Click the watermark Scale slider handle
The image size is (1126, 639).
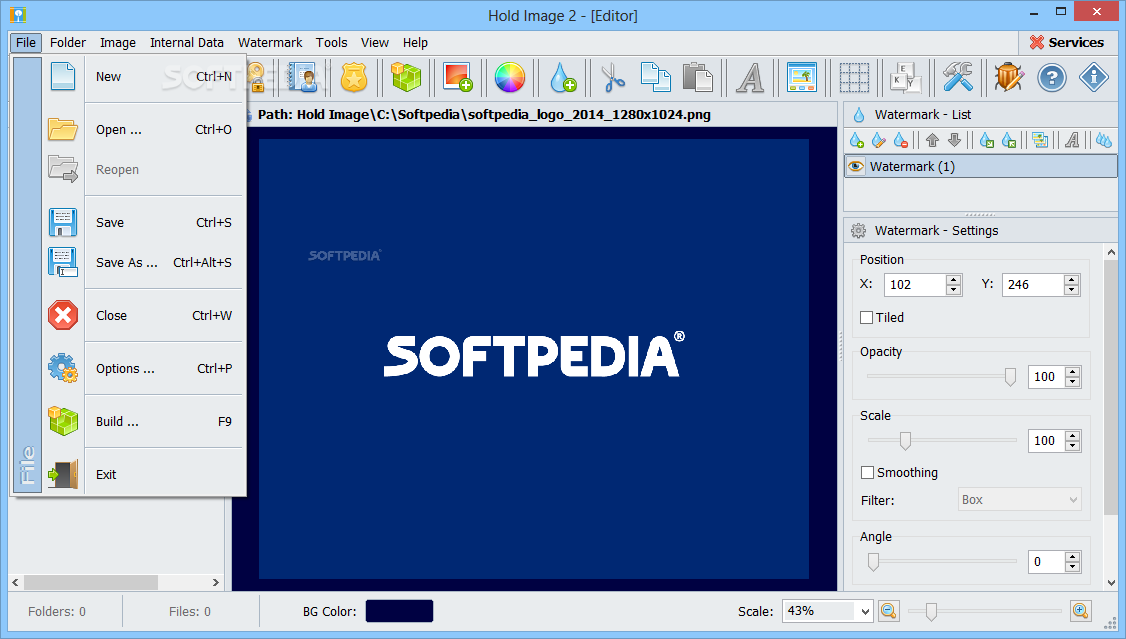tap(906, 441)
